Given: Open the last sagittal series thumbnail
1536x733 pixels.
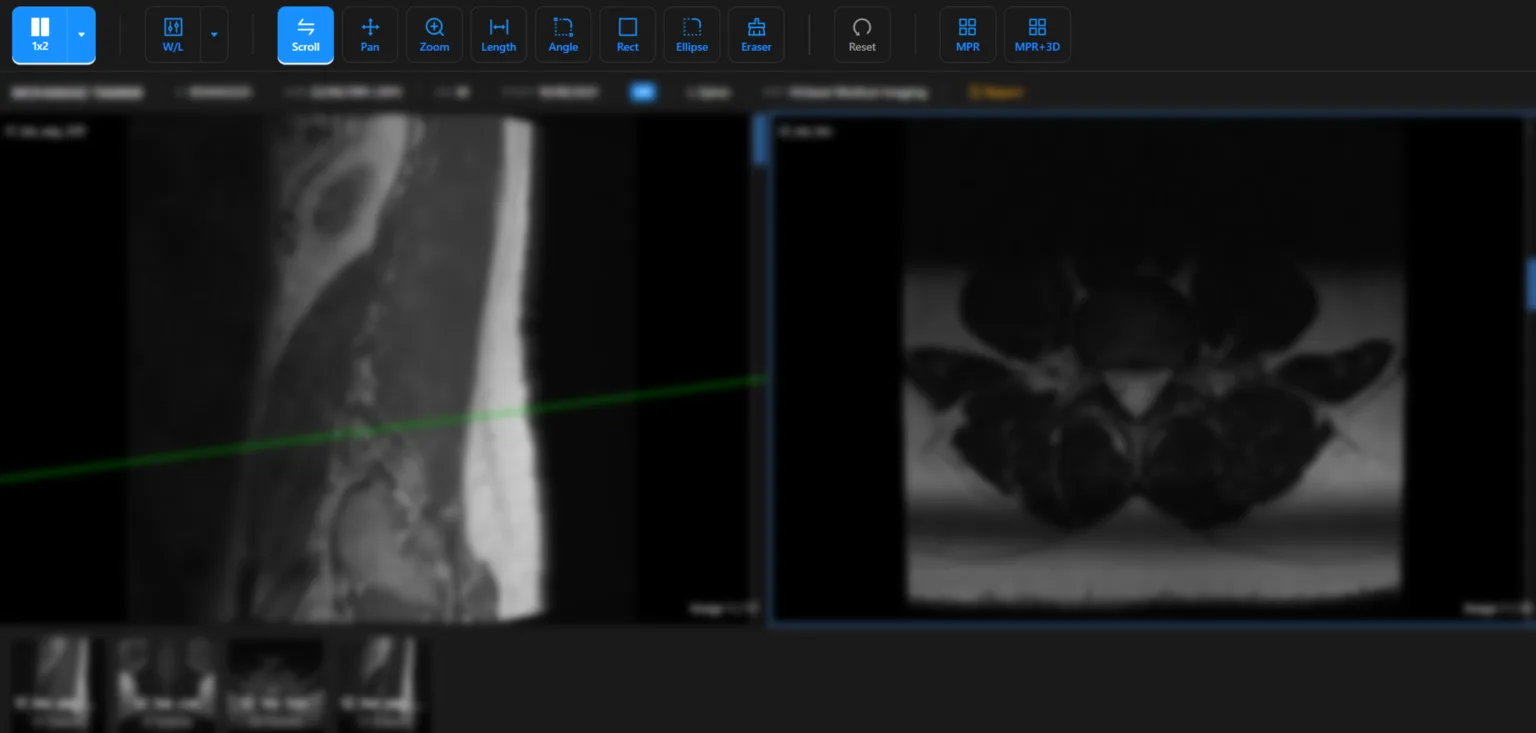Looking at the screenshot, I should click(383, 685).
